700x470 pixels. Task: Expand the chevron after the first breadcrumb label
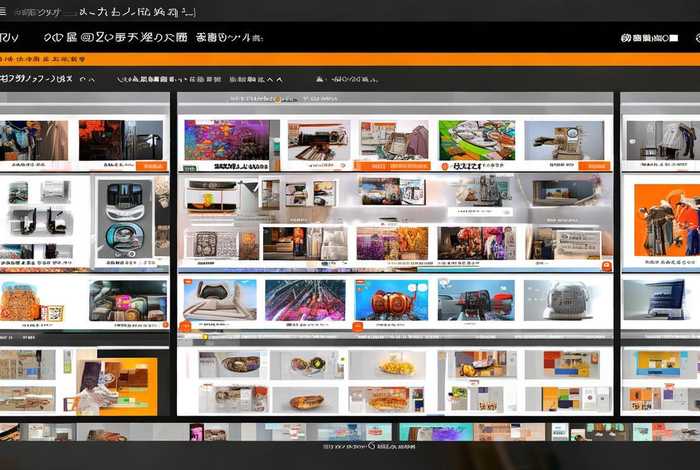pos(87,78)
